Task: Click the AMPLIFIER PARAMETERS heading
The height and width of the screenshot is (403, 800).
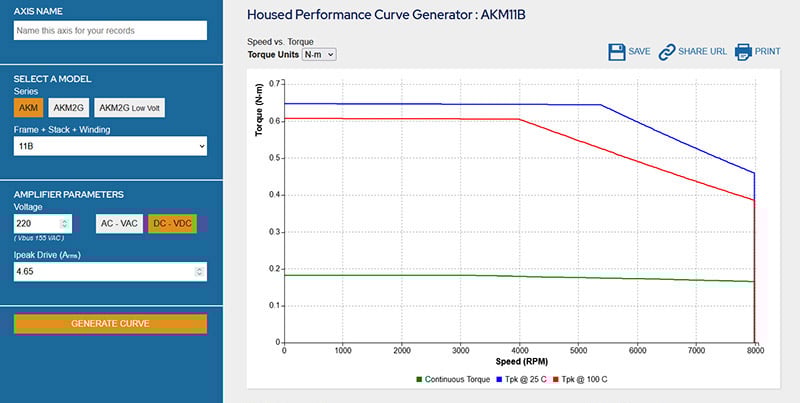Action: (x=69, y=194)
